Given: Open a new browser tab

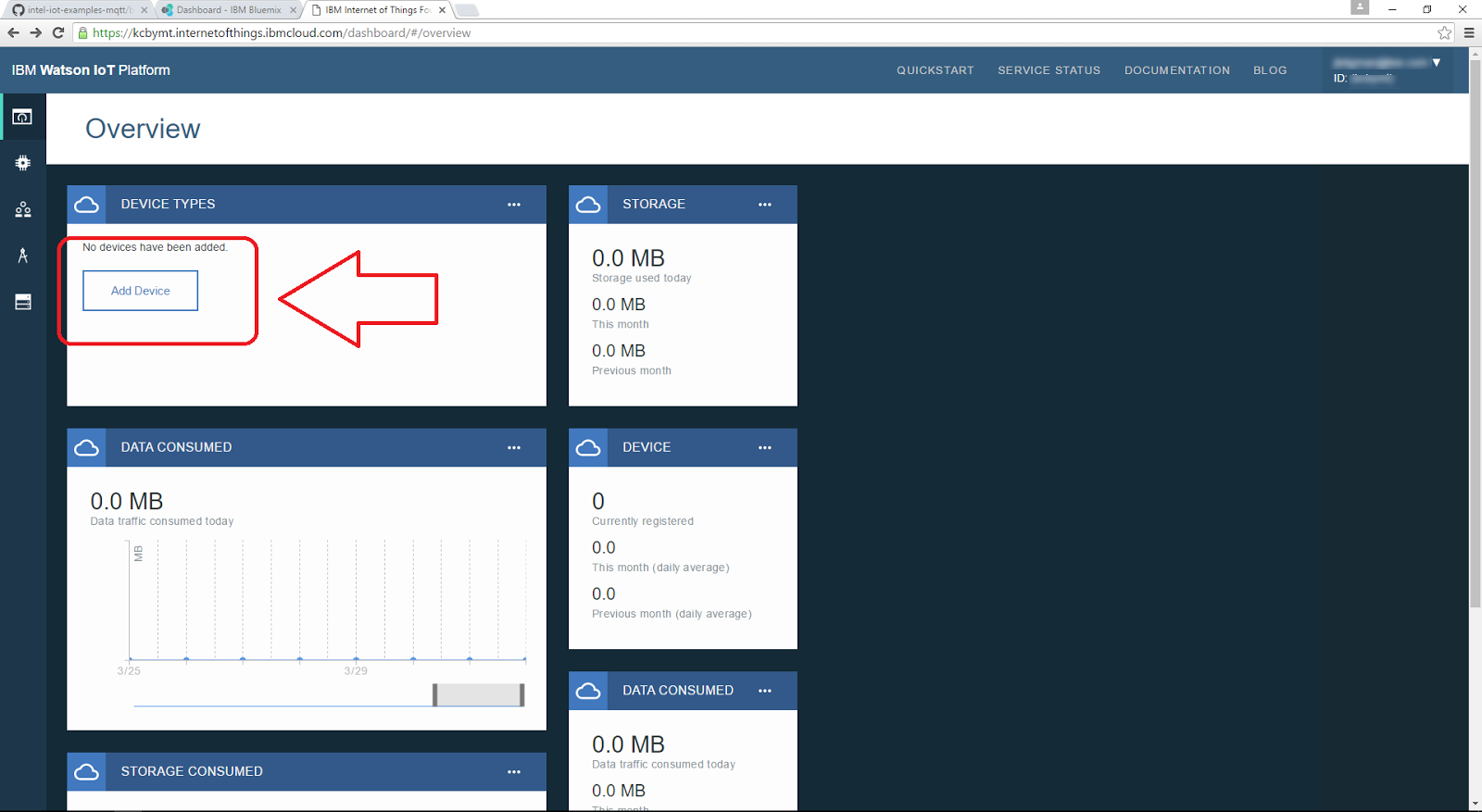Looking at the screenshot, I should click(467, 10).
